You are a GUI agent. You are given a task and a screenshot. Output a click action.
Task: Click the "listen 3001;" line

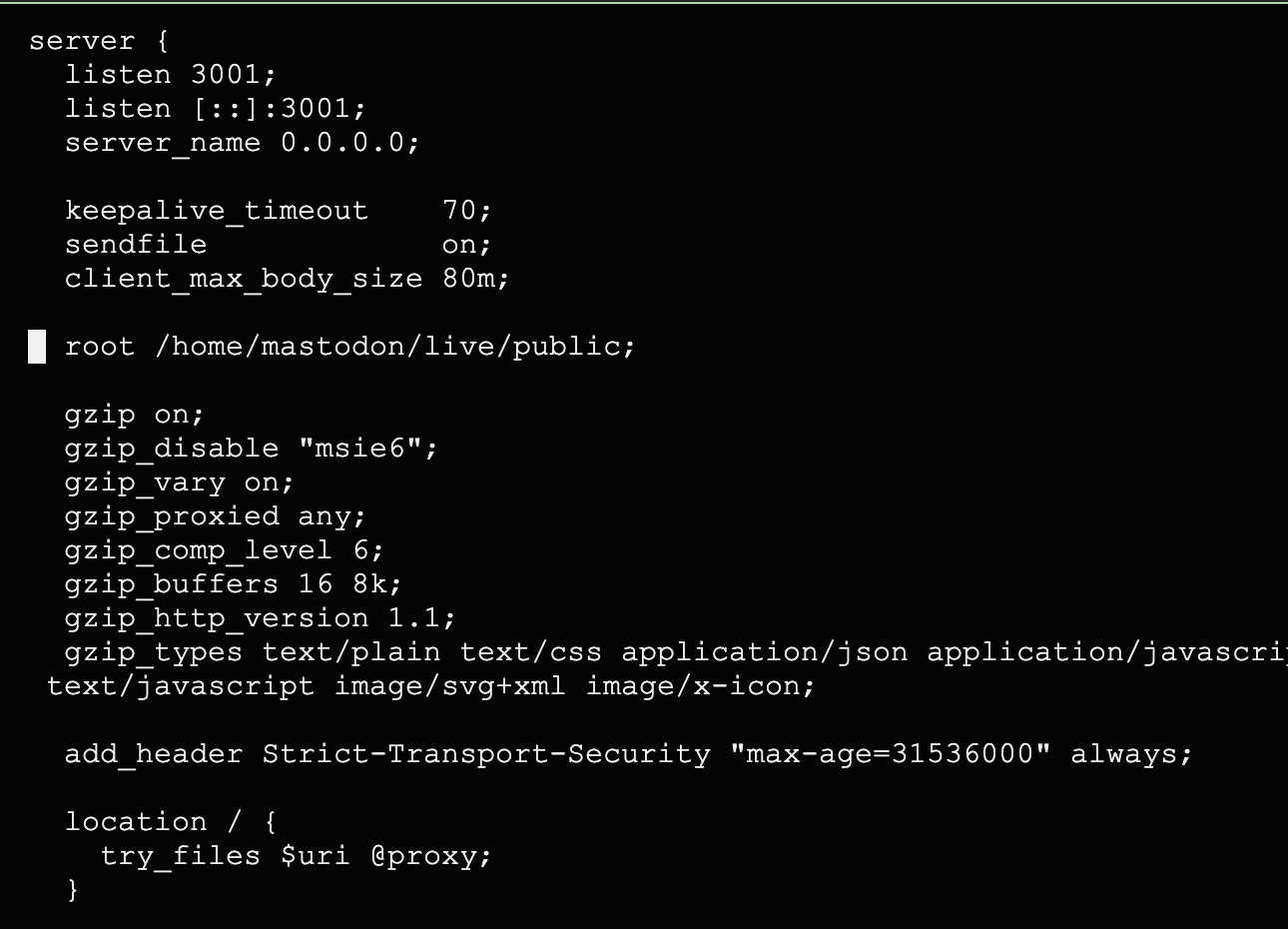coord(170,75)
